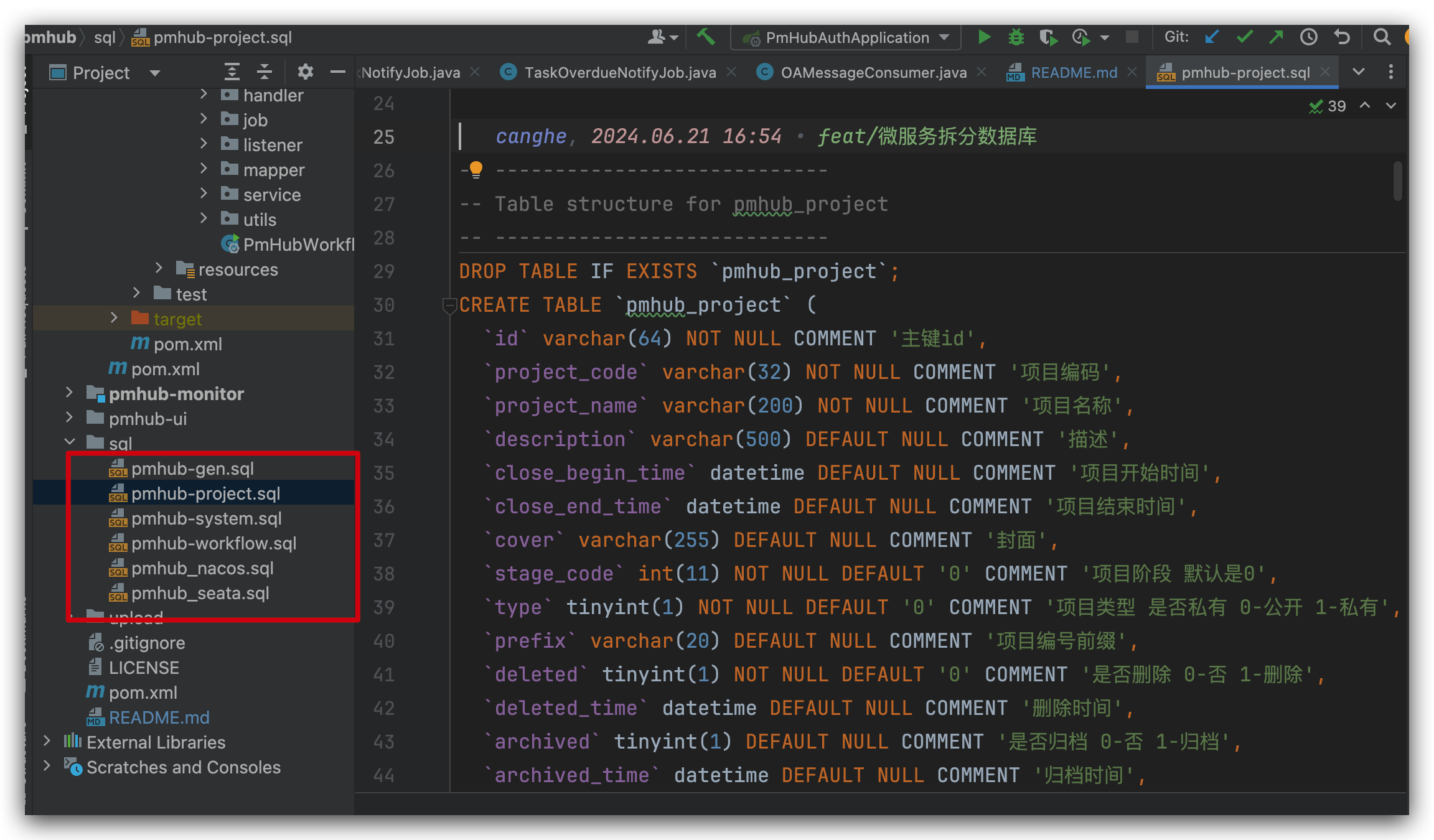
Task: Switch to README.md tab
Action: pos(1074,73)
